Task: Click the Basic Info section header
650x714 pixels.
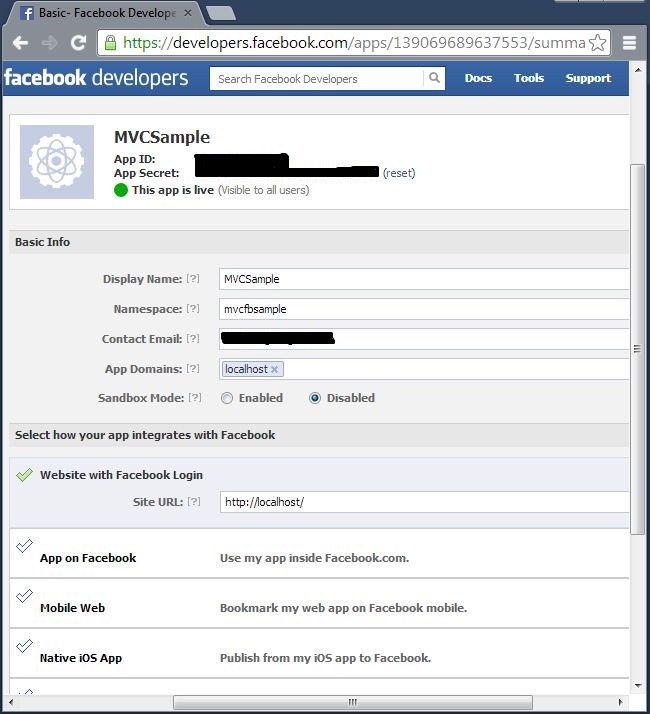Action: tap(319, 242)
